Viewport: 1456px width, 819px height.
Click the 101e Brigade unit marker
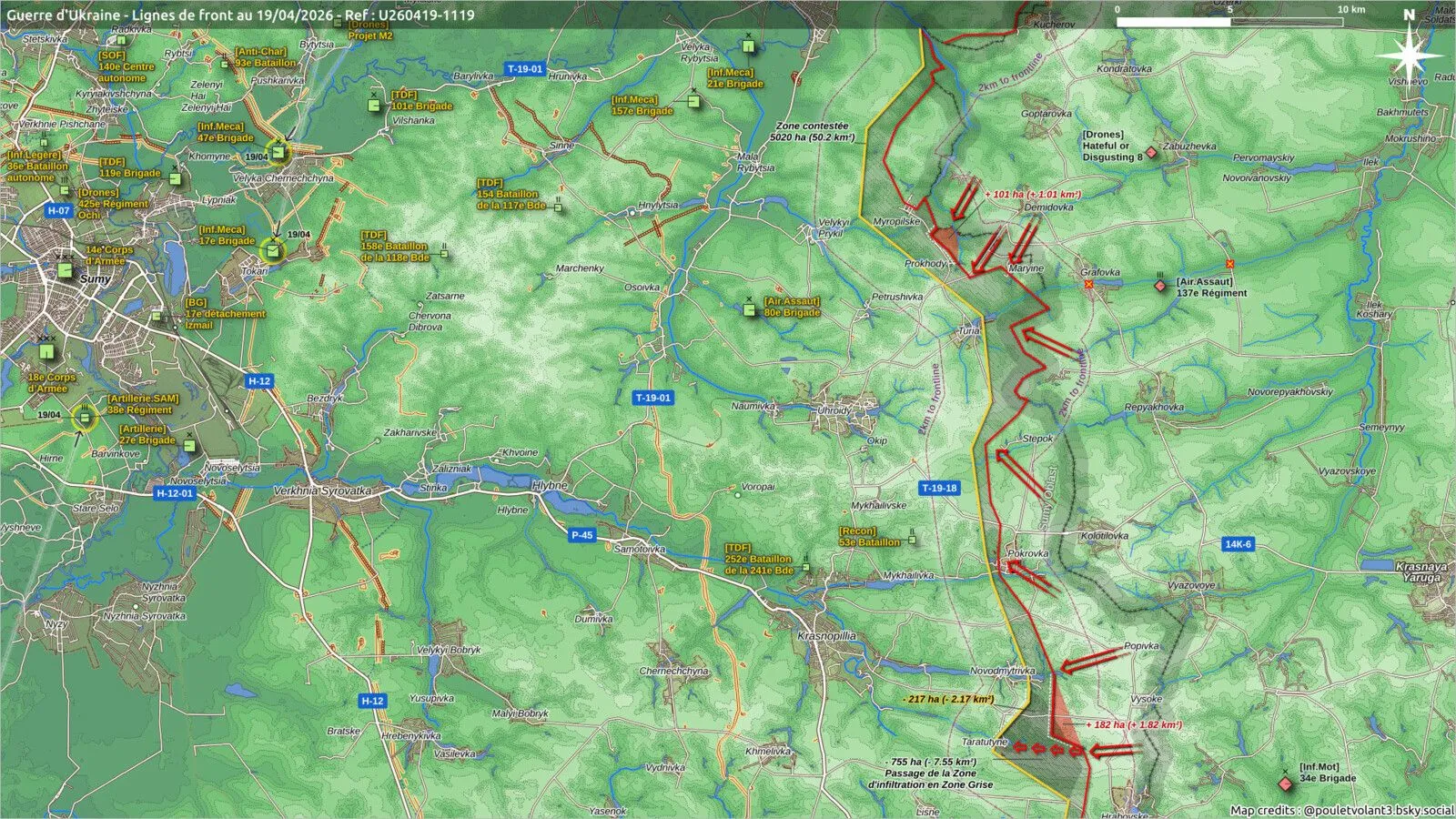[x=373, y=105]
